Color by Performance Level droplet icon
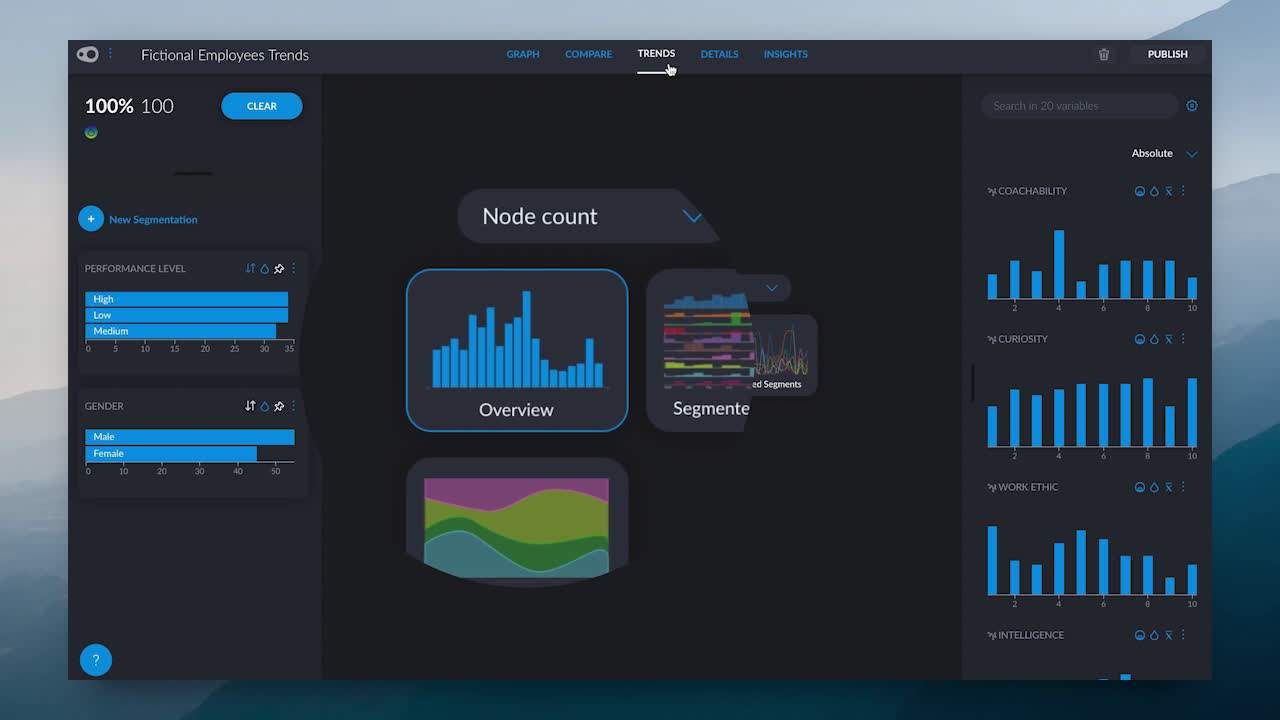1280x720 pixels. coord(265,268)
